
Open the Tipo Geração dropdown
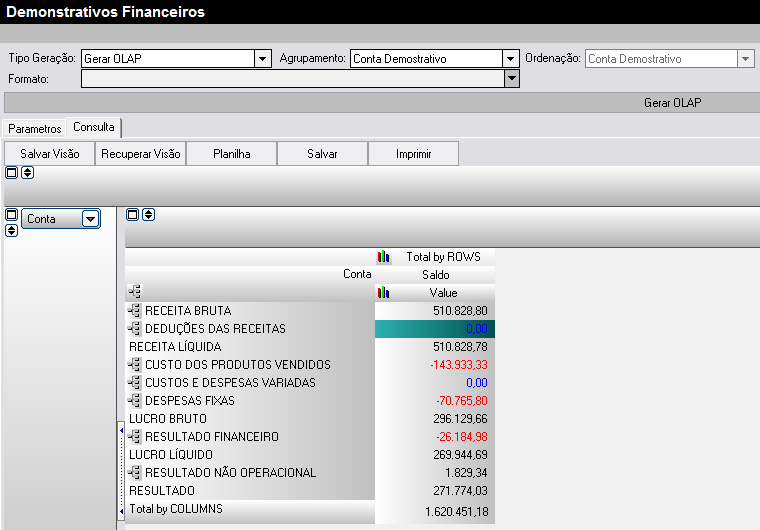pyautogui.click(x=262, y=59)
